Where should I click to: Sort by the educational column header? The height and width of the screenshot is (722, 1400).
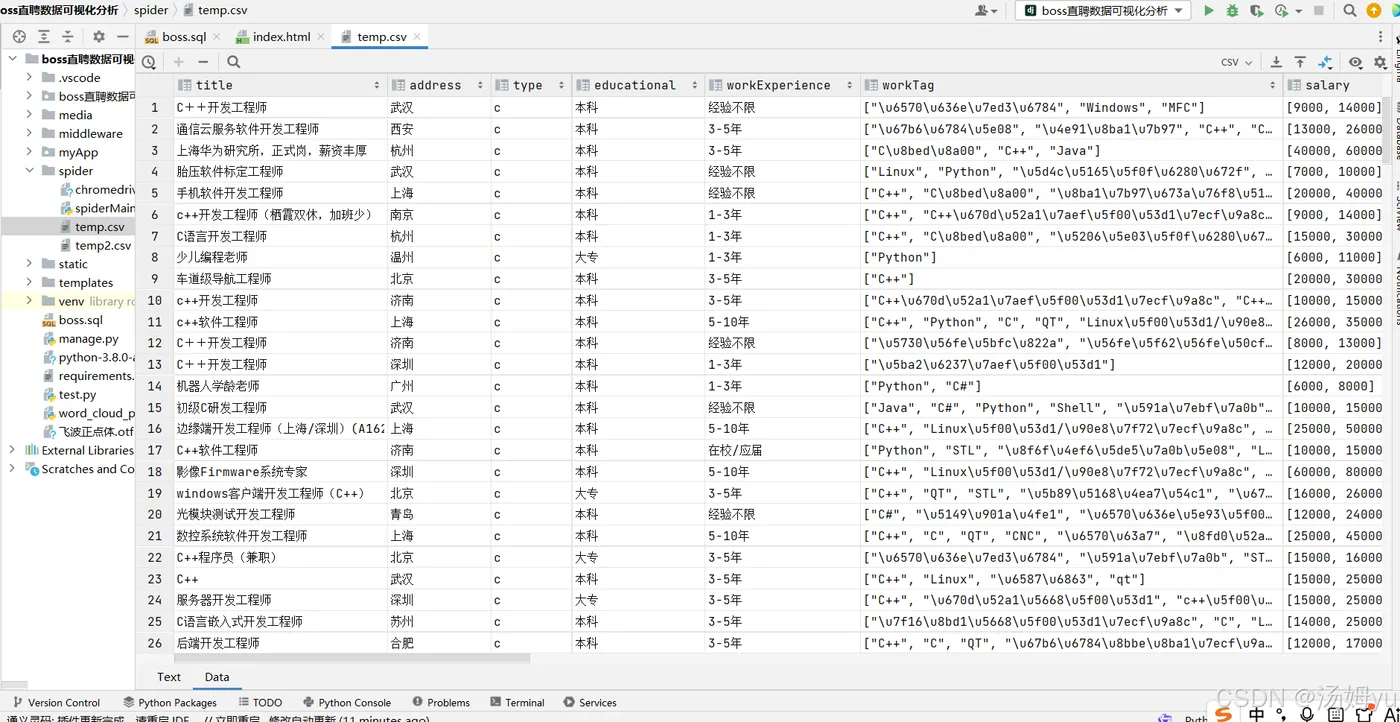tap(638, 85)
